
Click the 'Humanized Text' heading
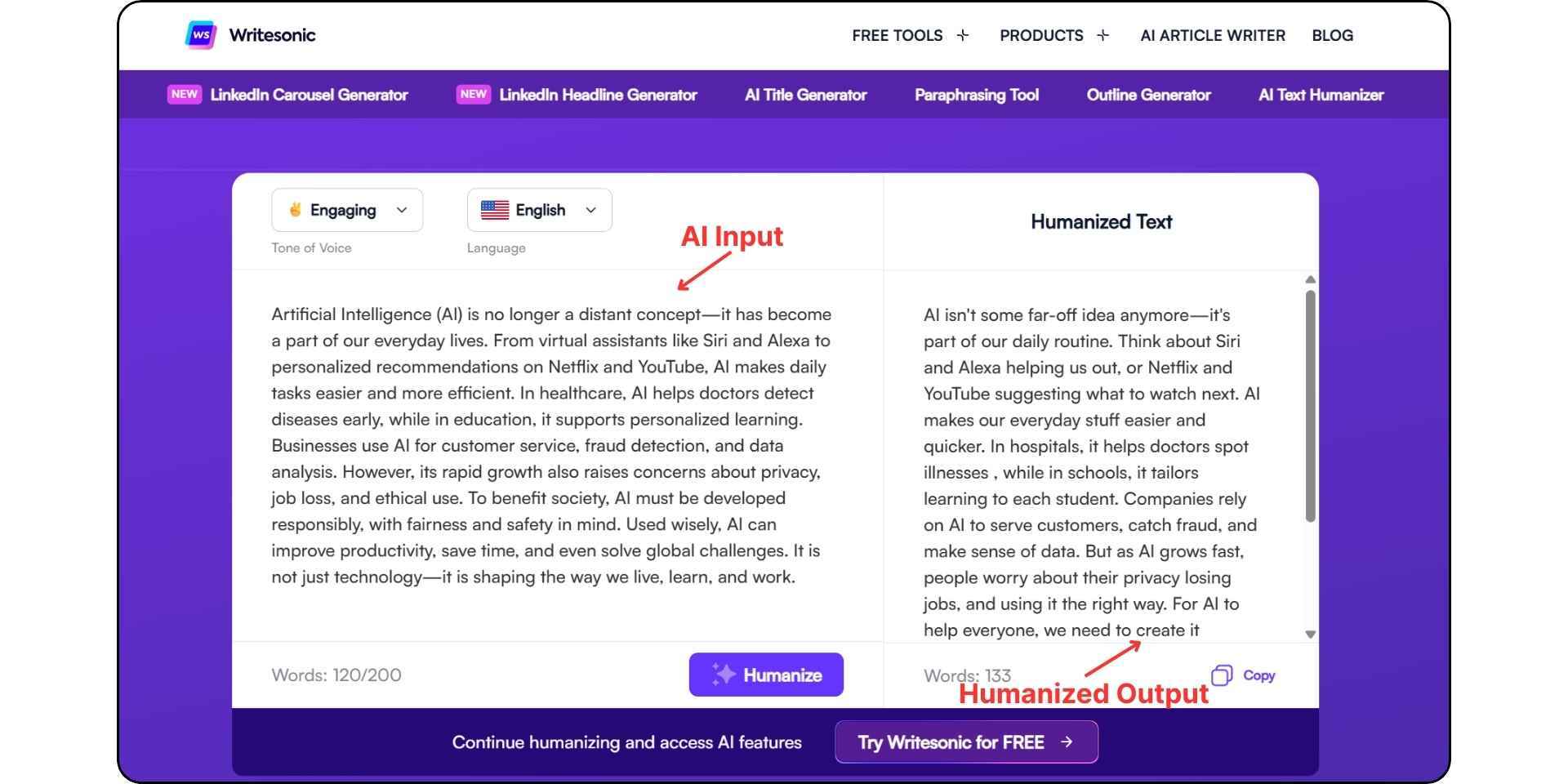pos(1101,221)
